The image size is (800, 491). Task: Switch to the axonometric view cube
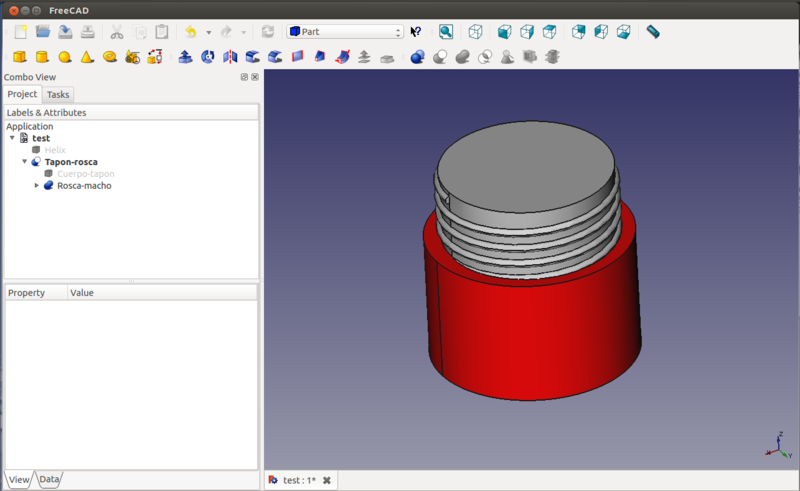point(476,32)
